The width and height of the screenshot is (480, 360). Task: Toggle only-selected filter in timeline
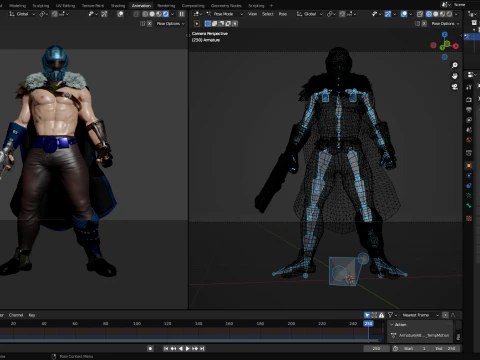(367, 315)
